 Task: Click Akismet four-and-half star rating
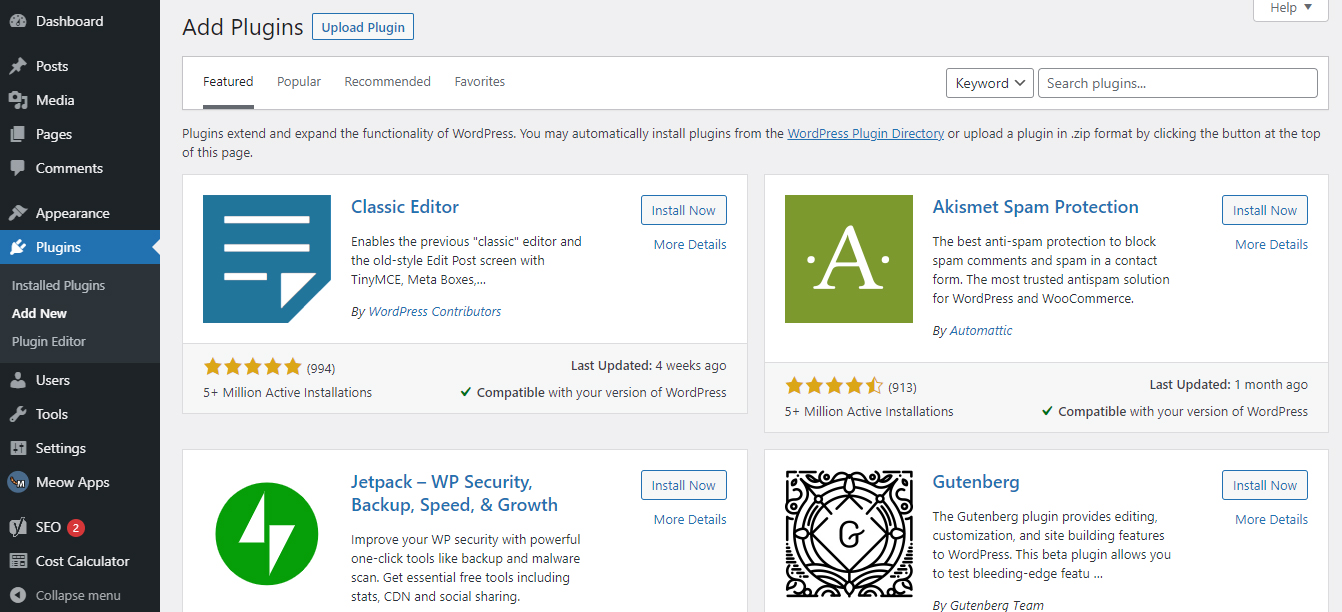[834, 386]
